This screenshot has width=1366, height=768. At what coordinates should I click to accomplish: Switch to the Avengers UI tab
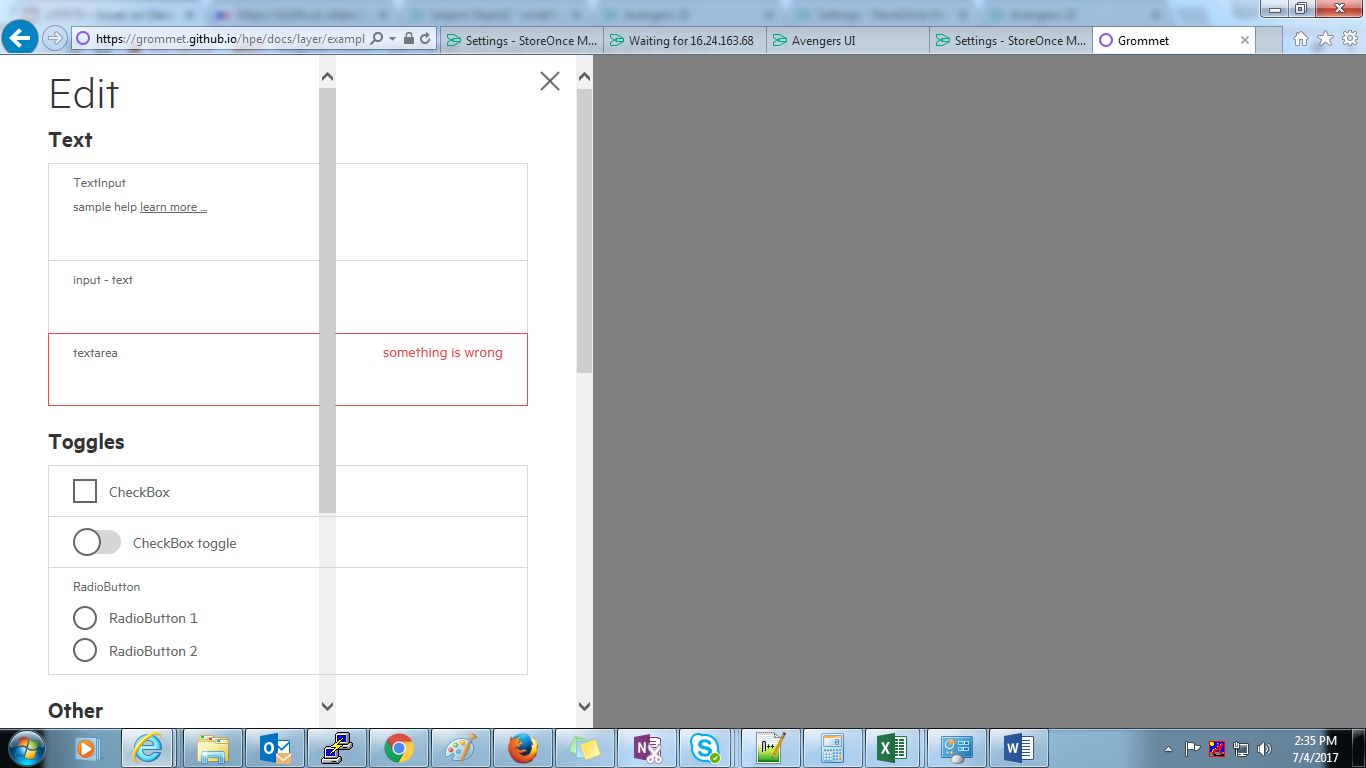pos(849,41)
